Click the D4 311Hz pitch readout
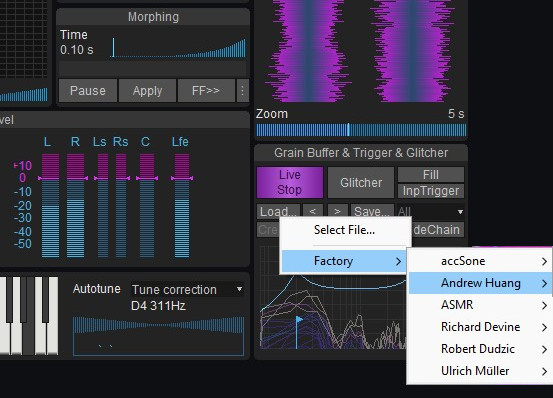 pyautogui.click(x=158, y=306)
